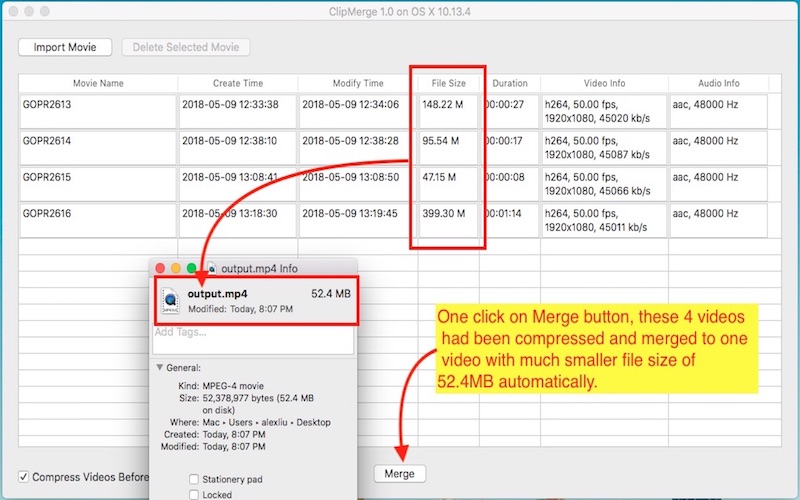Click the Merge button
800x500 pixels.
399,473
